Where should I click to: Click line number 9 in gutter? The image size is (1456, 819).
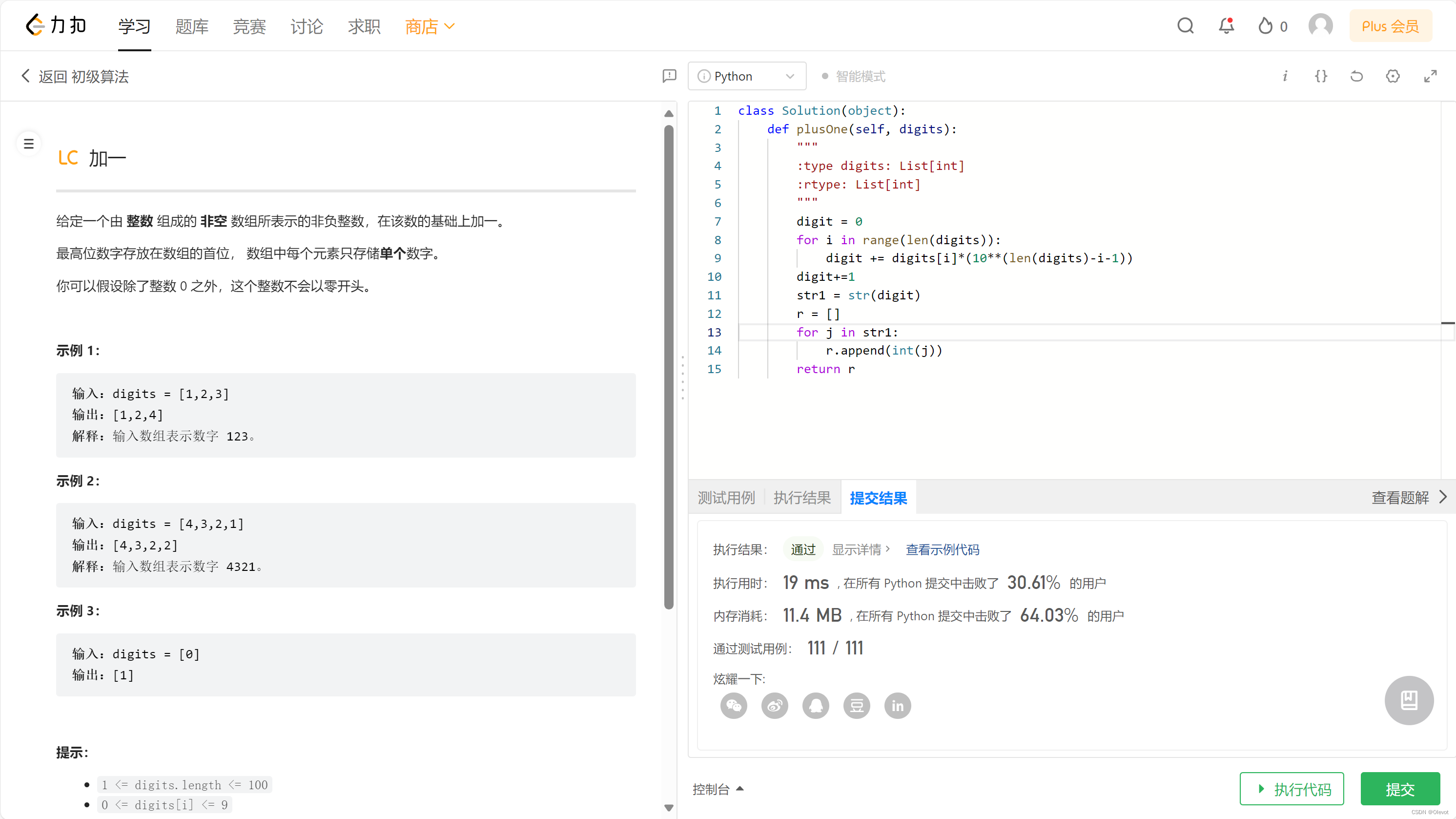pos(717,258)
